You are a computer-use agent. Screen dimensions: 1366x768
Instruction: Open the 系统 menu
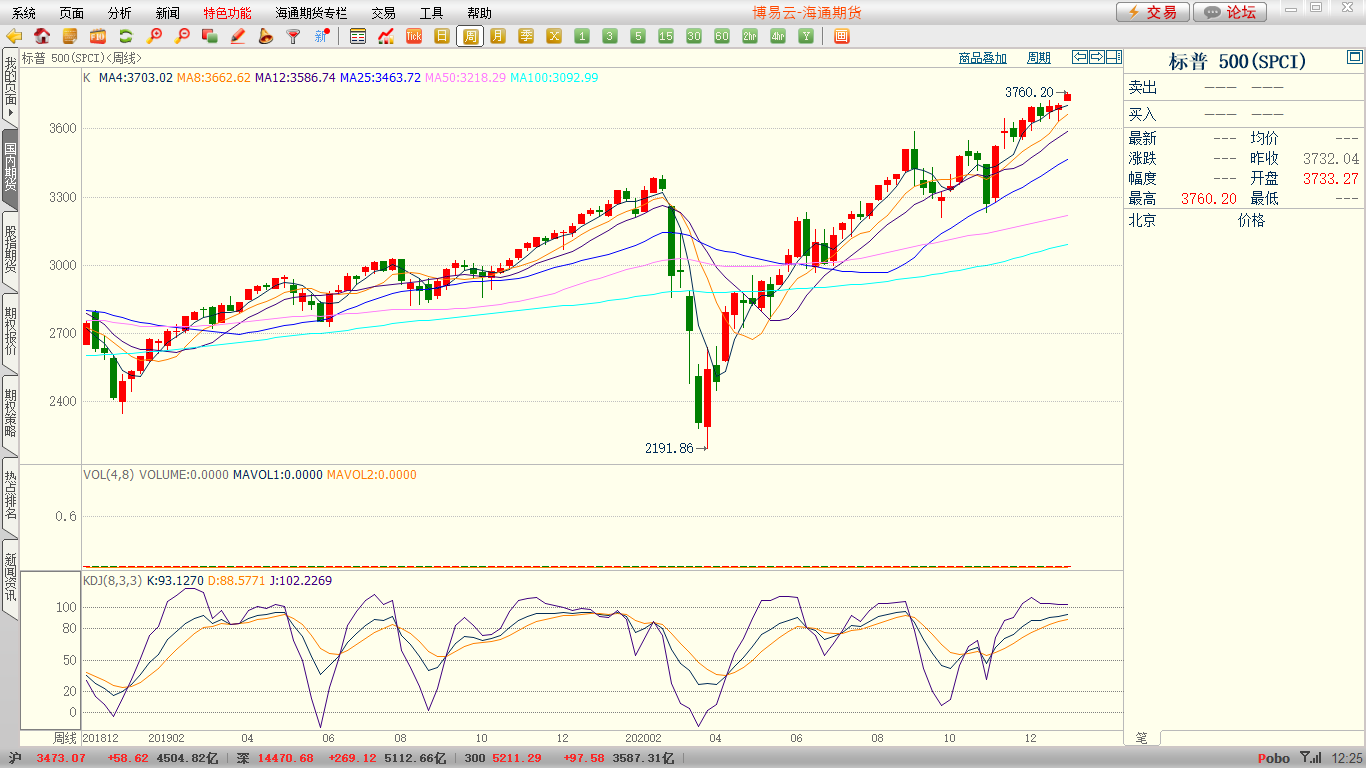24,13
